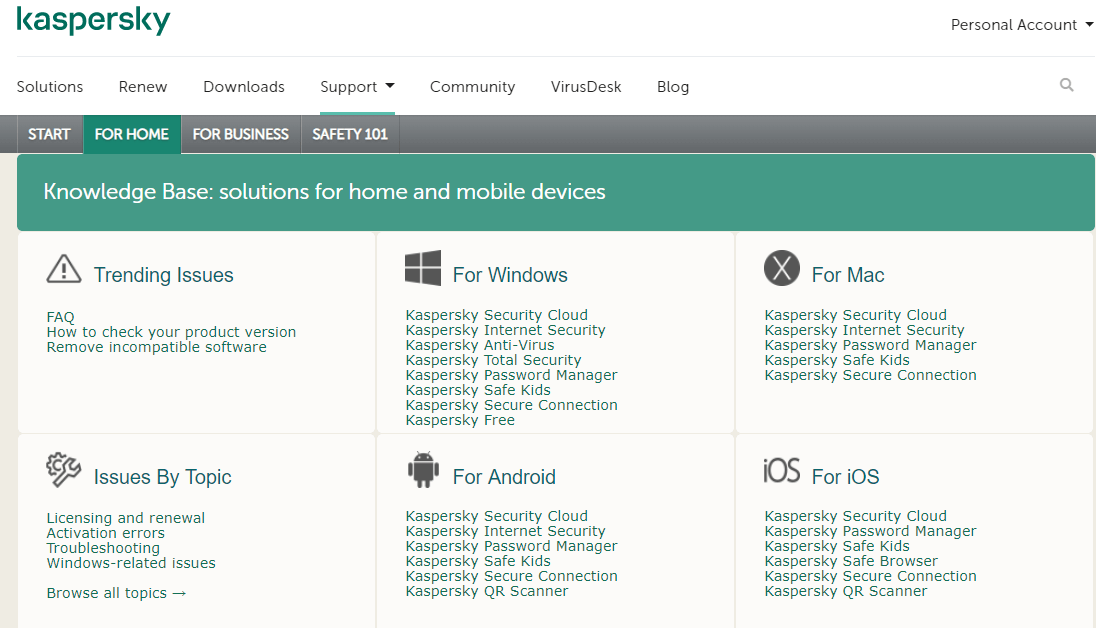
Task: Open Kaspersky Safe Kids for Mac
Action: (837, 360)
